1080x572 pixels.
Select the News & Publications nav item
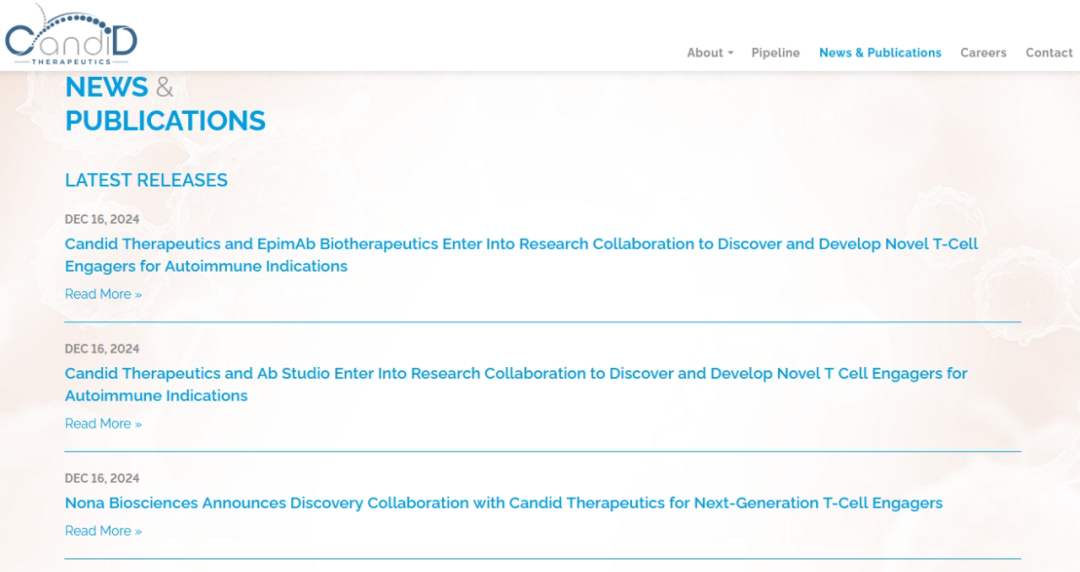coord(880,53)
